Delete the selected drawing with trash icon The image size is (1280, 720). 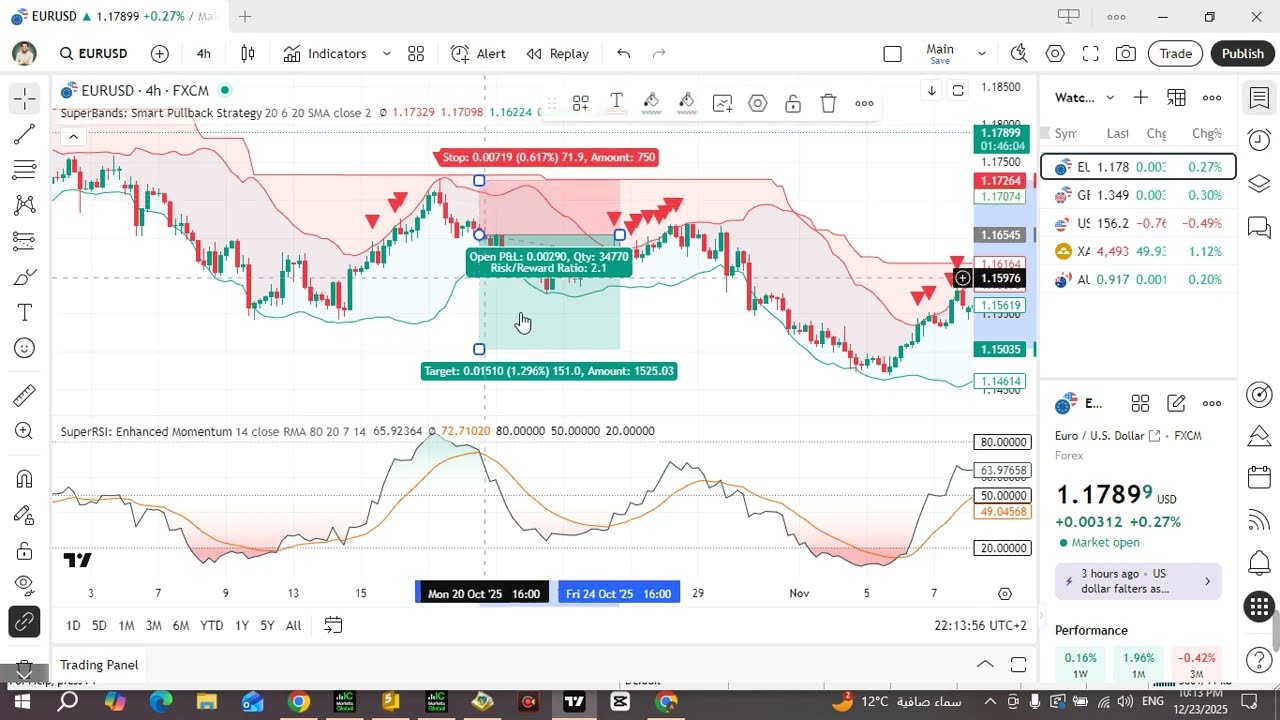[x=829, y=103]
